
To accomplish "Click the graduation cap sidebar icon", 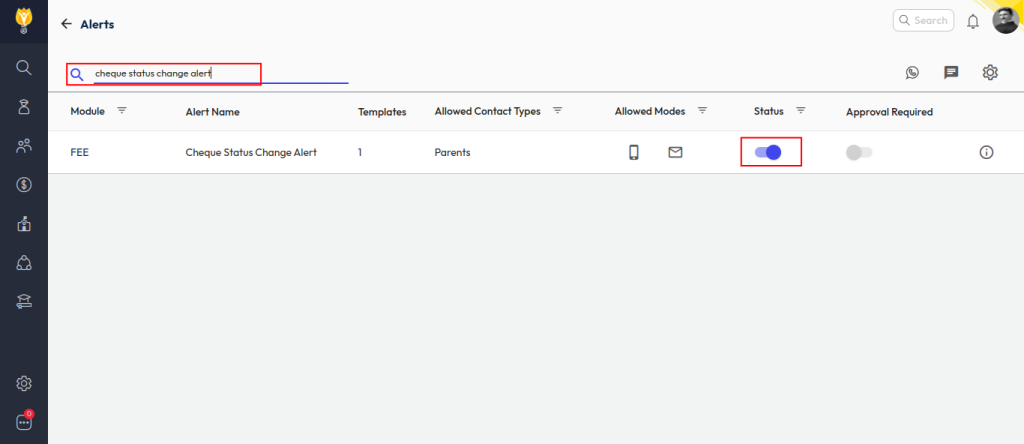I will pyautogui.click(x=24, y=301).
